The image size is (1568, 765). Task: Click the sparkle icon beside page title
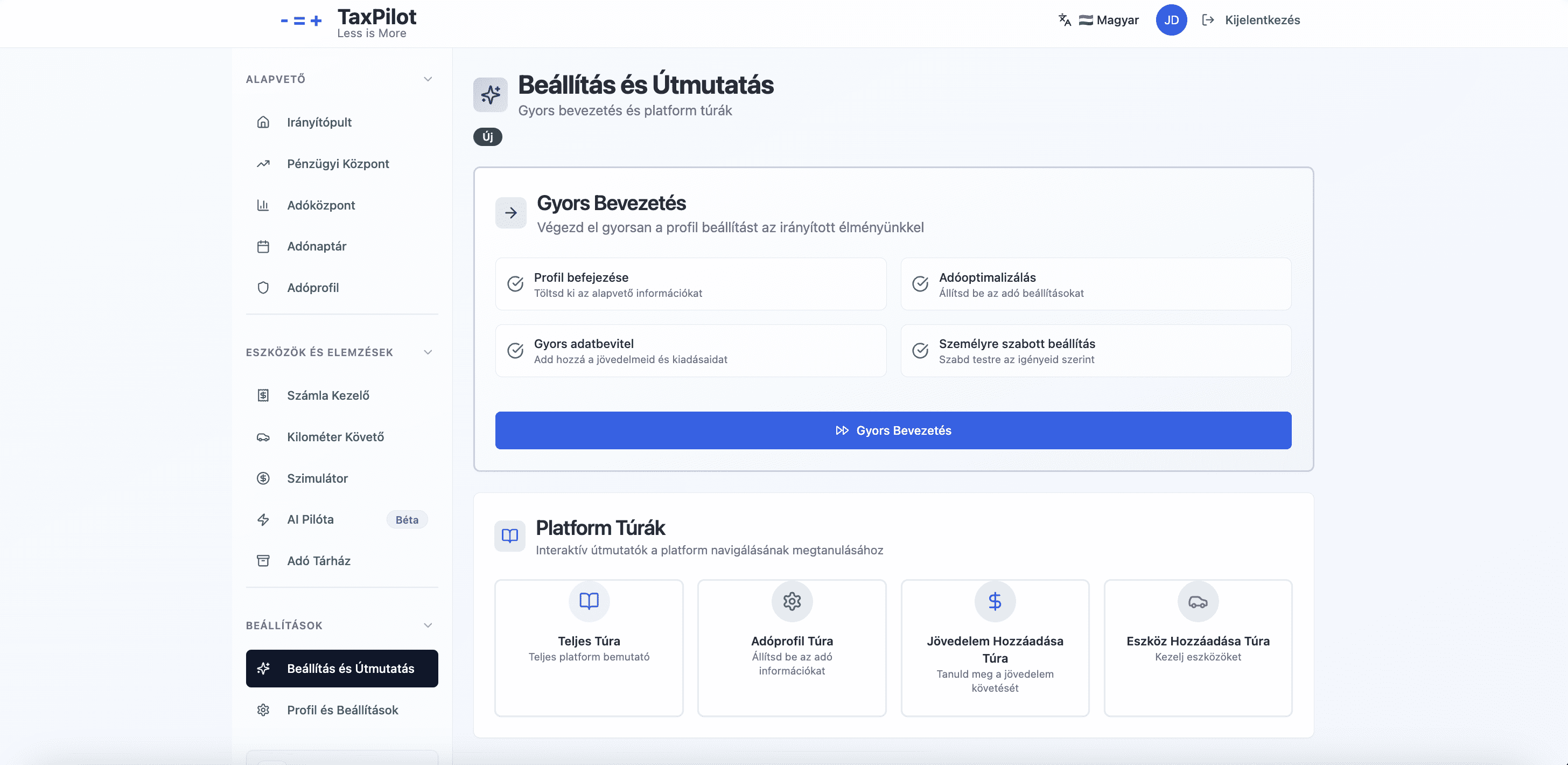click(490, 94)
